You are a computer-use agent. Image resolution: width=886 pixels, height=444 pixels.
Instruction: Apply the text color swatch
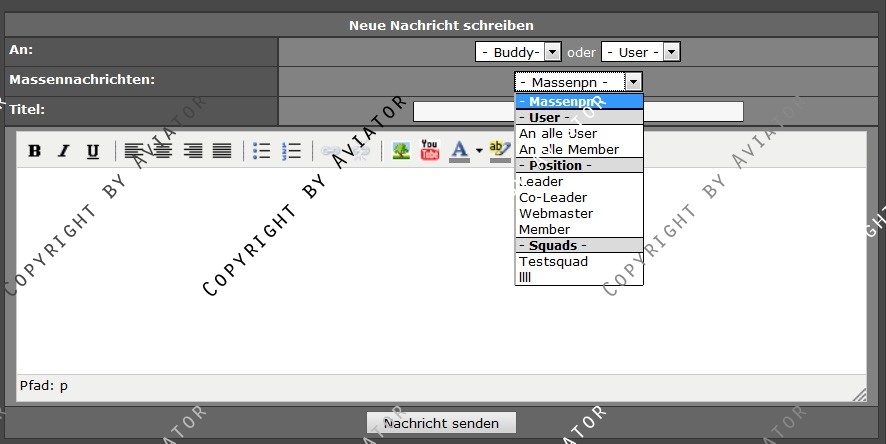(458, 151)
